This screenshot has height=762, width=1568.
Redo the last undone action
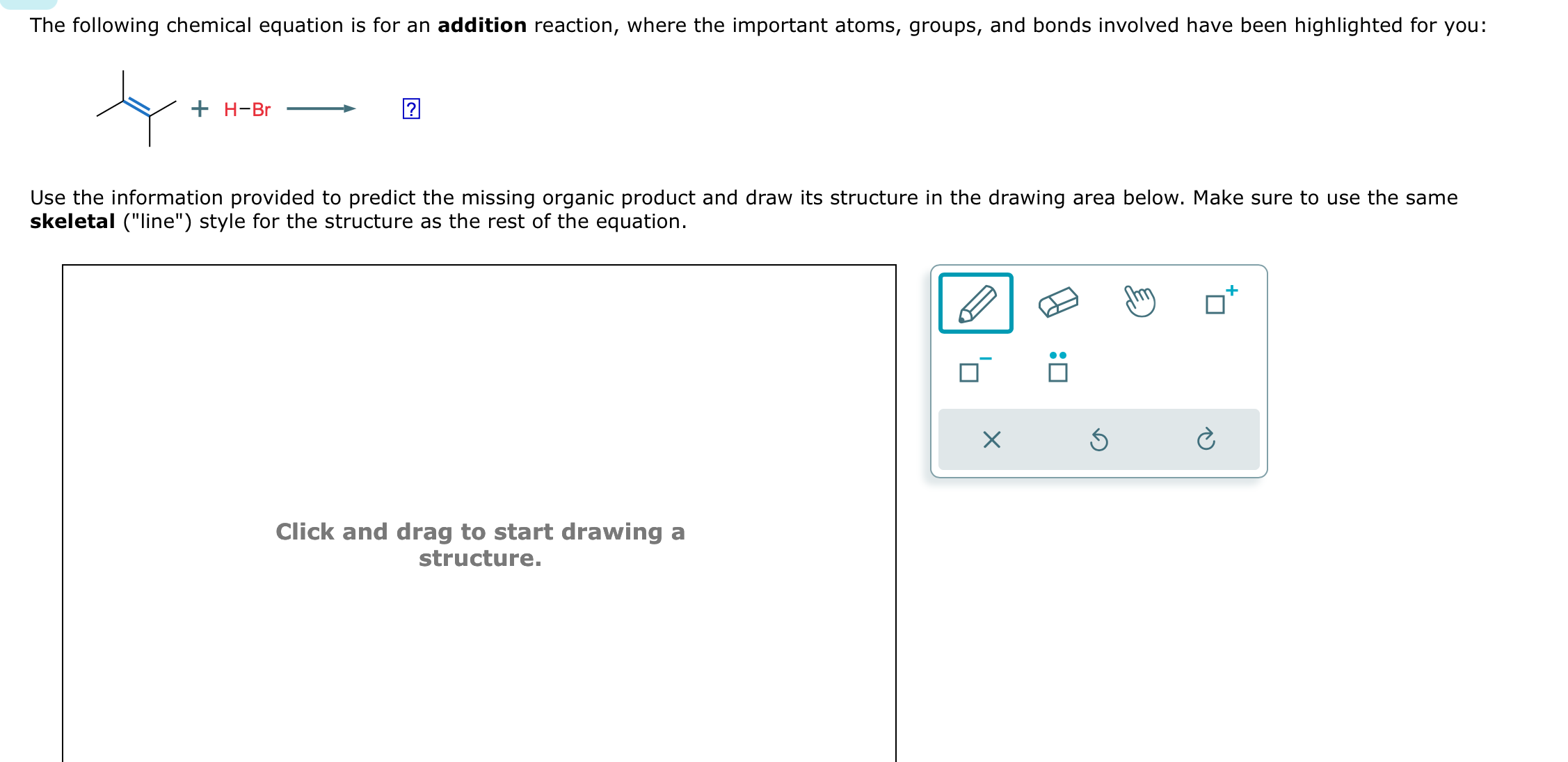pyautogui.click(x=1206, y=439)
